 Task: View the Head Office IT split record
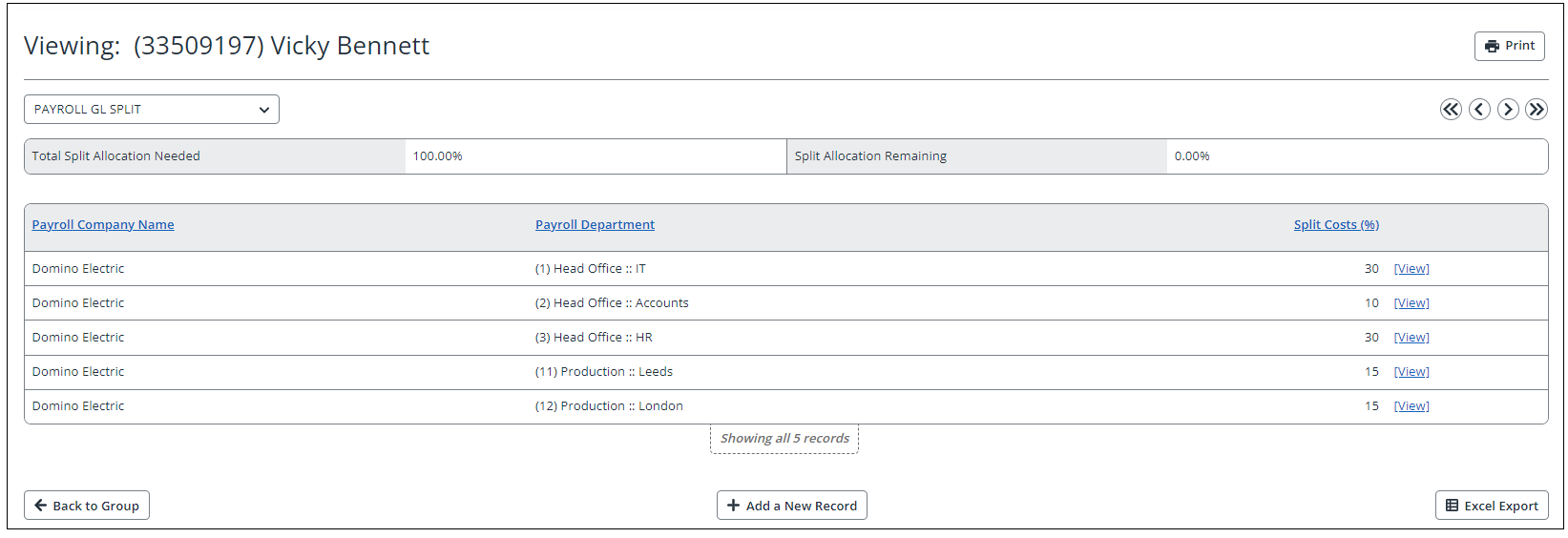click(1411, 269)
